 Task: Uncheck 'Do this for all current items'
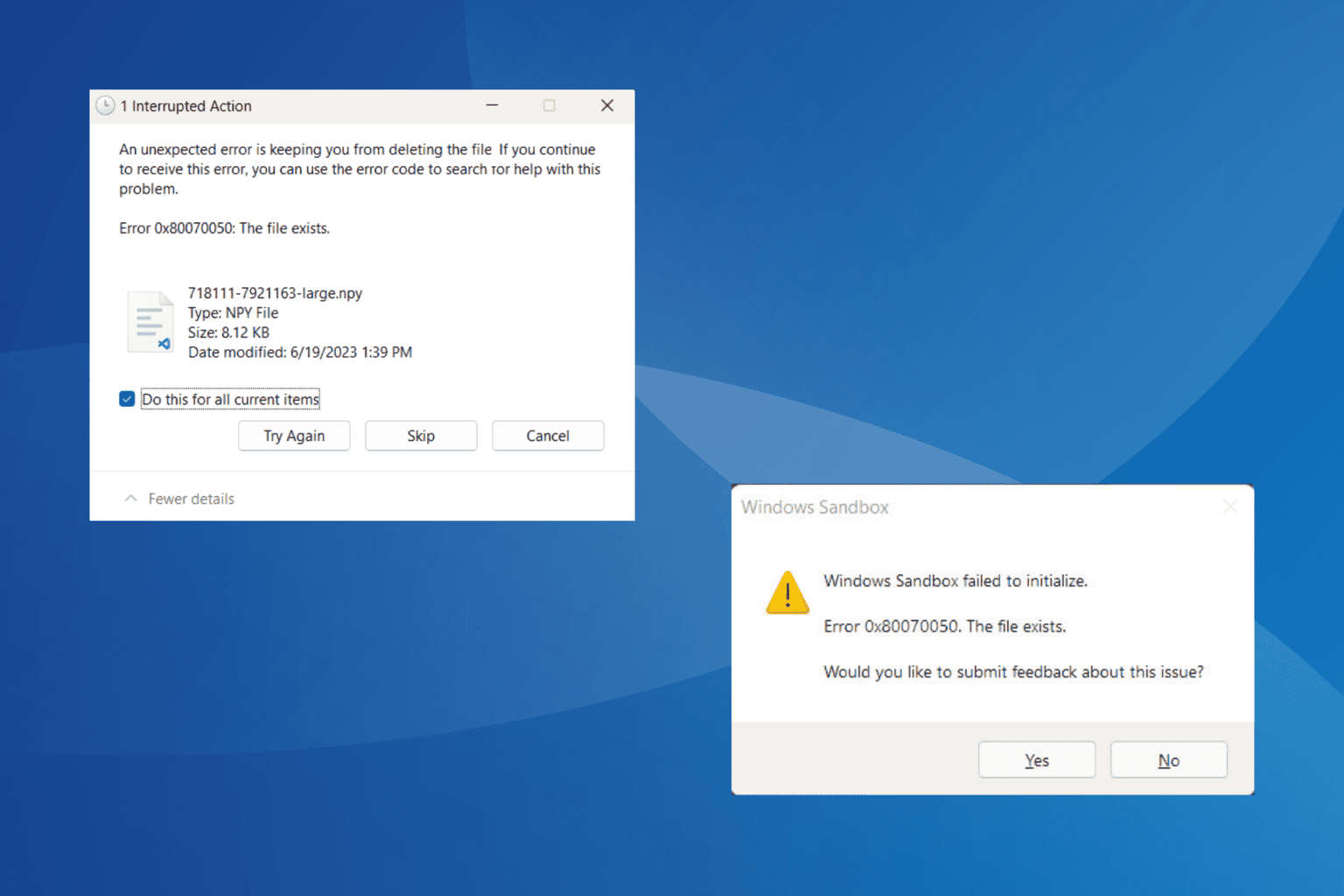(x=127, y=399)
